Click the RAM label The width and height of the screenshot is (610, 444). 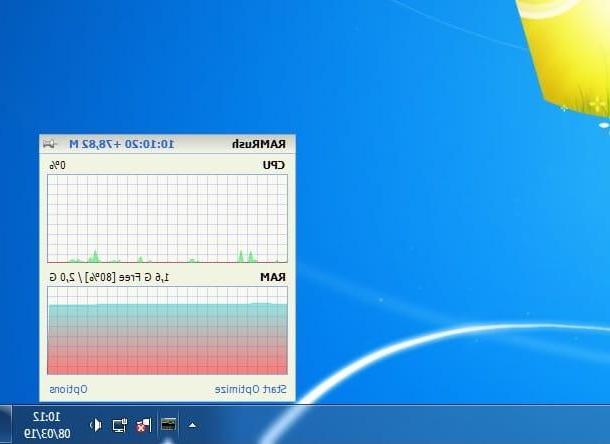273,277
